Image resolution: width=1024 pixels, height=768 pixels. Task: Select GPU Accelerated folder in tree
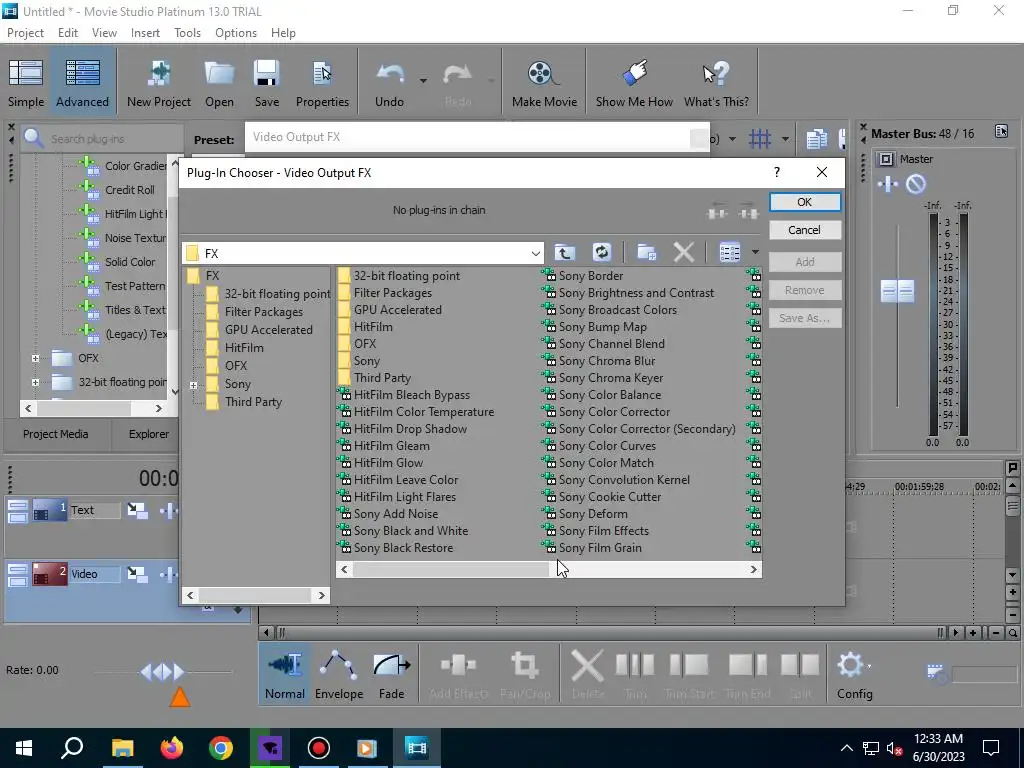268,330
